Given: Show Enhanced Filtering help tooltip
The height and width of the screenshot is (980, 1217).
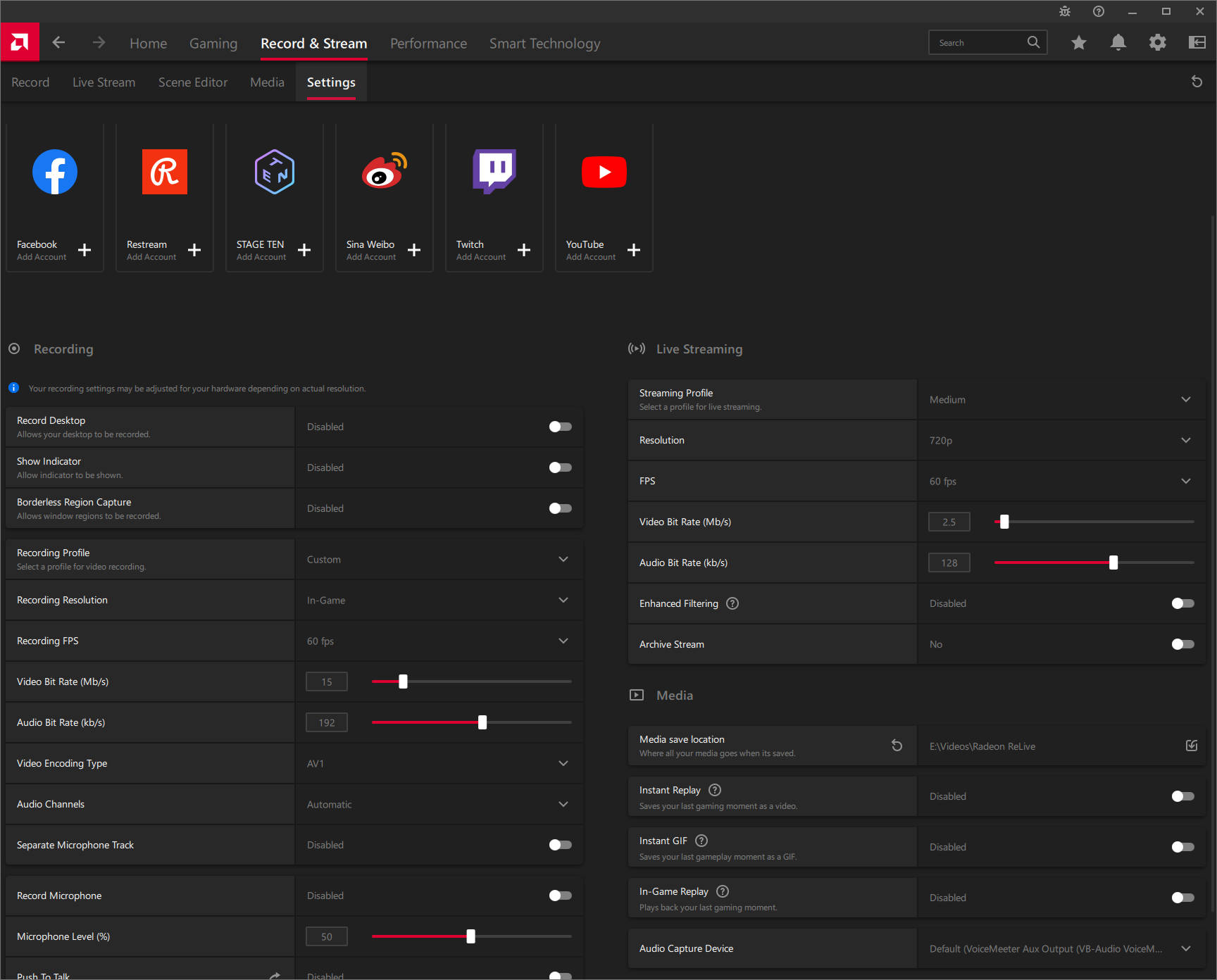Looking at the screenshot, I should 732,603.
